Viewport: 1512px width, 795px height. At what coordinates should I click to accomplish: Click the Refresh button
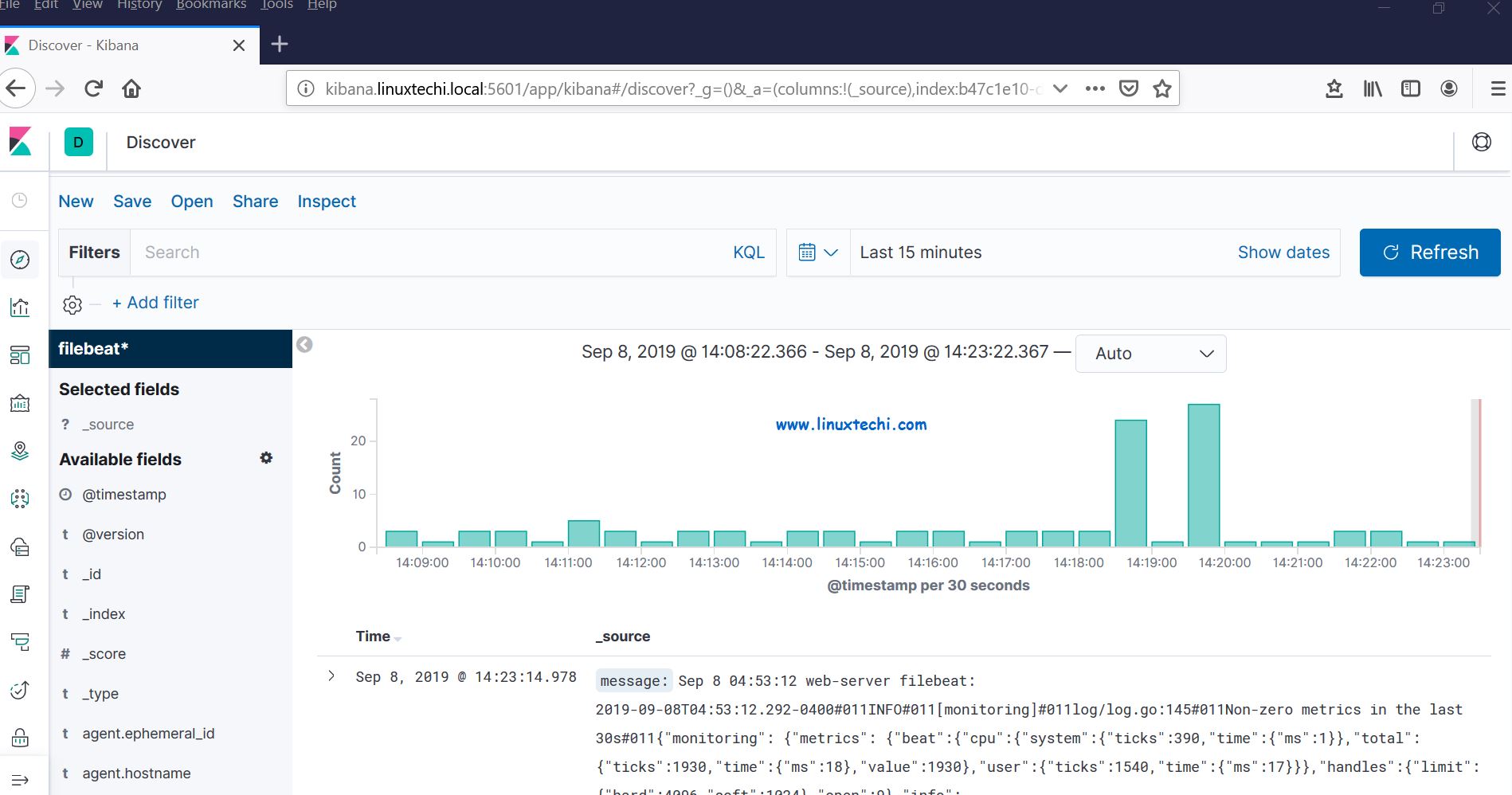(x=1429, y=252)
